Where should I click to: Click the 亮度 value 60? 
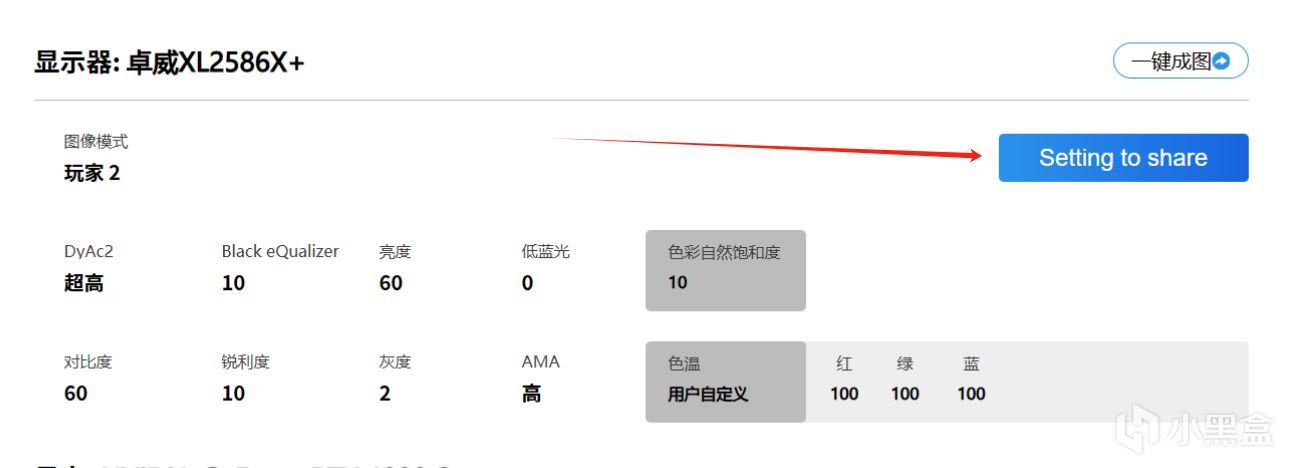pos(390,283)
